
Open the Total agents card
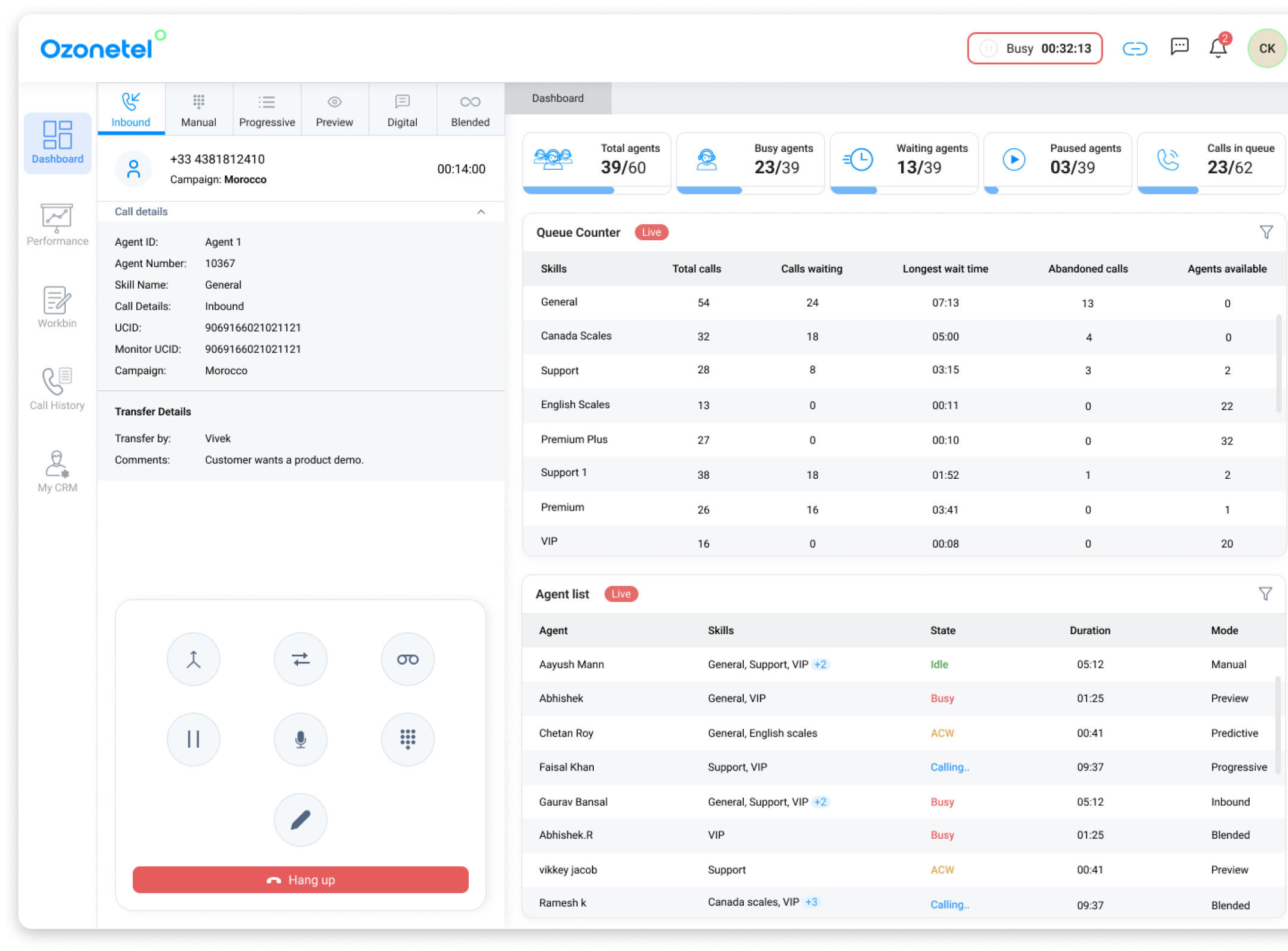[x=596, y=163]
